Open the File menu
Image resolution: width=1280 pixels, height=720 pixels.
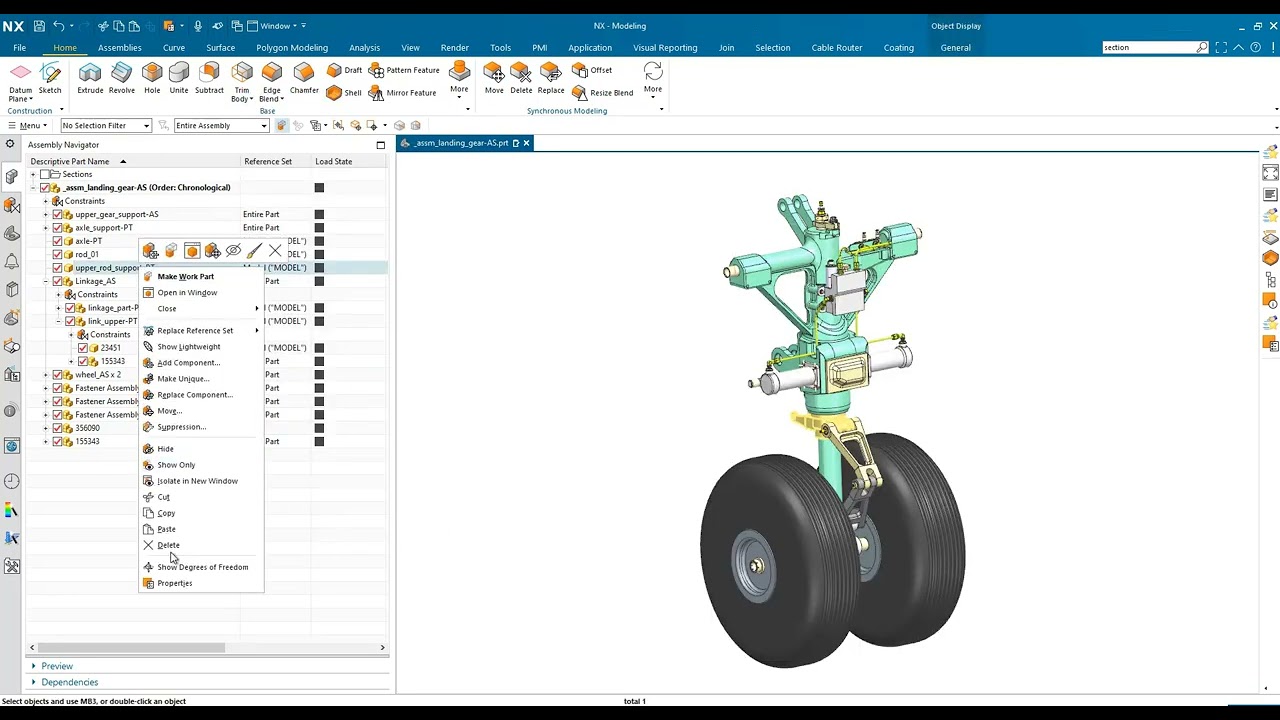tap(19, 47)
